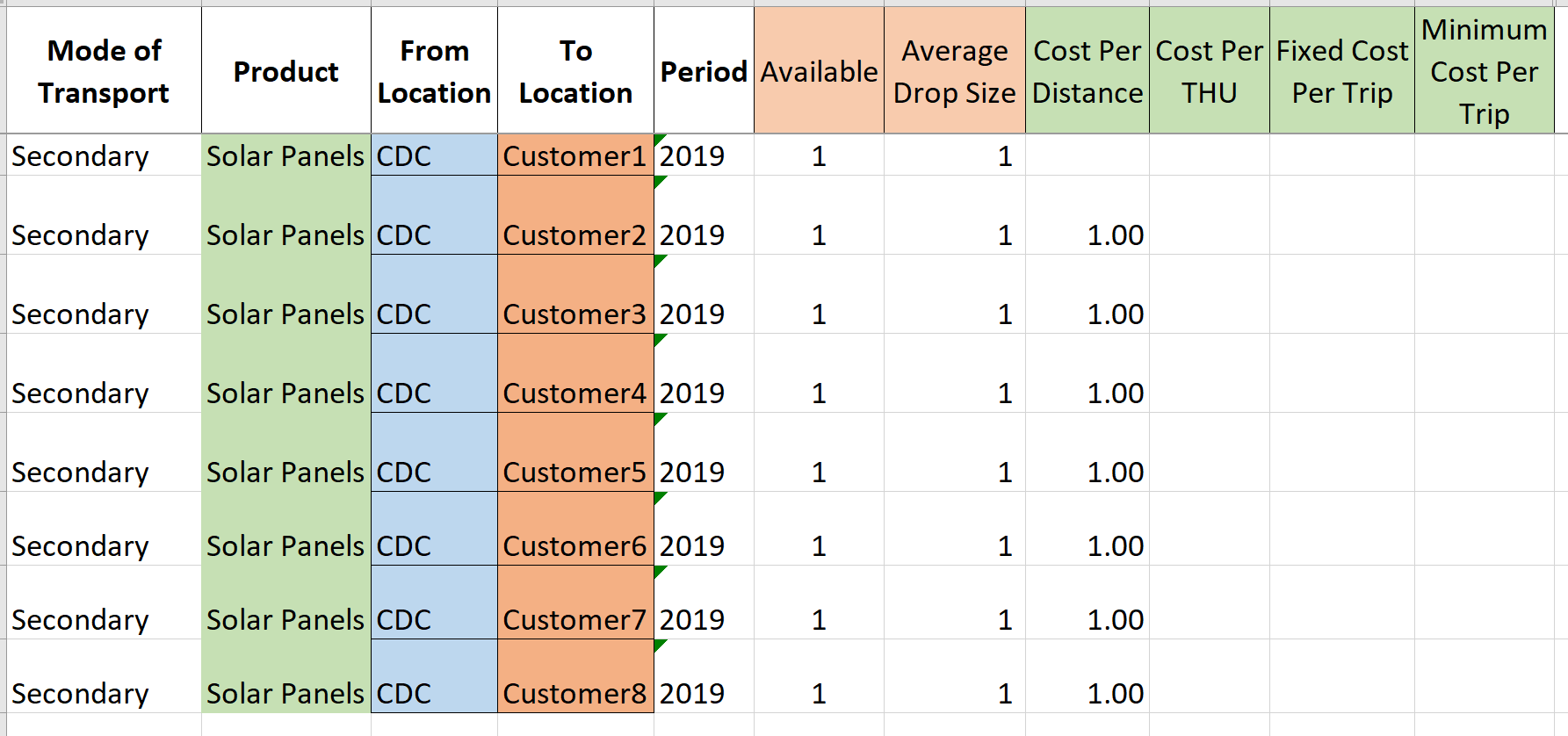1568x736 pixels.
Task: Select the Customer2 cell
Action: pos(575,215)
